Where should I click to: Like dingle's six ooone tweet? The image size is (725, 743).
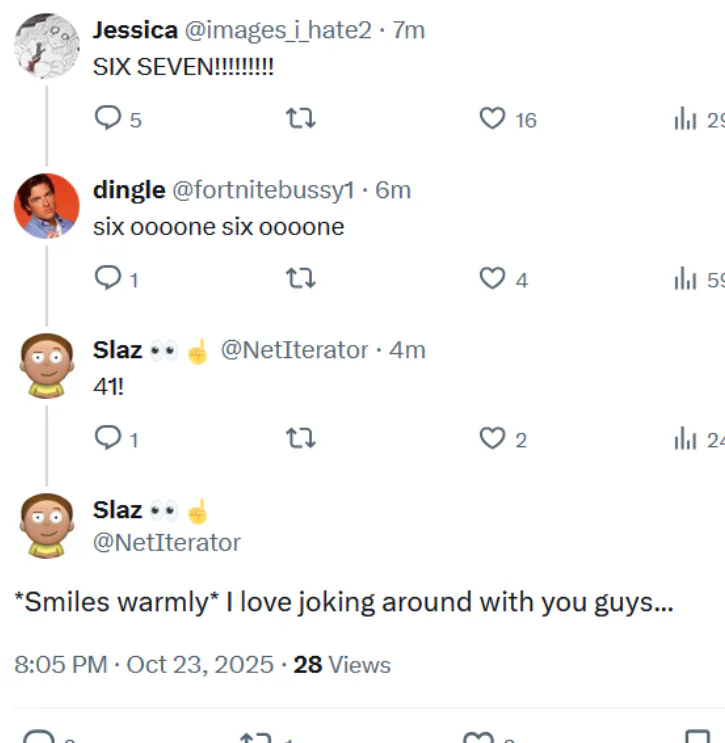[492, 279]
